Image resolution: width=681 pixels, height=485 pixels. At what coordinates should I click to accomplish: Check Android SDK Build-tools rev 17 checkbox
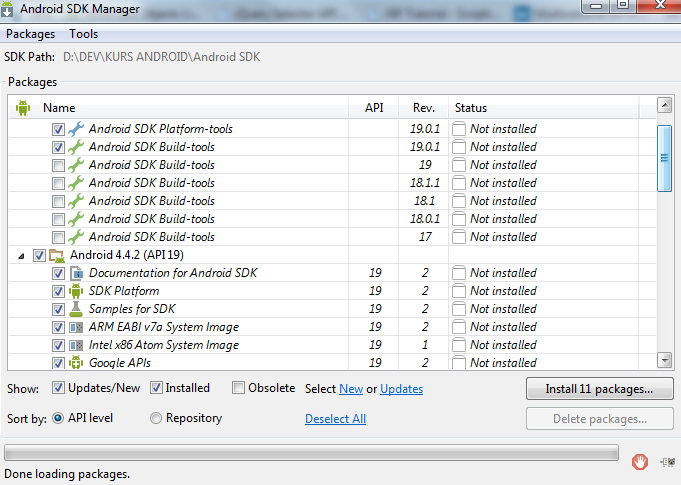point(58,238)
